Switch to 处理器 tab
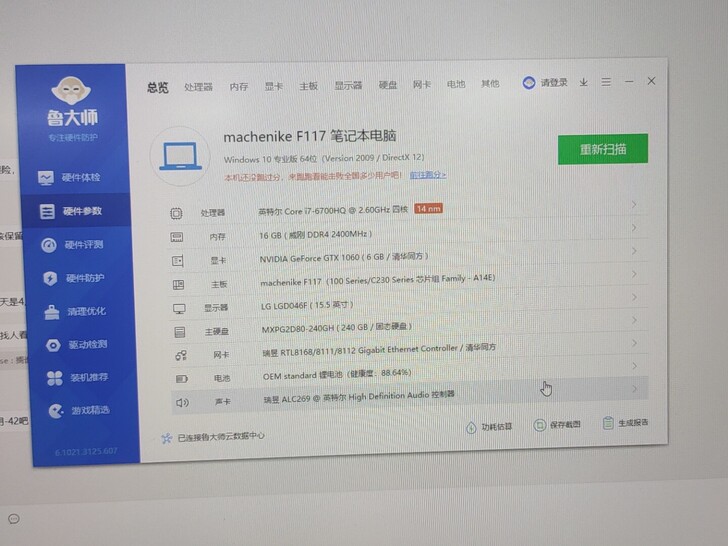Image resolution: width=728 pixels, height=546 pixels. (x=198, y=87)
